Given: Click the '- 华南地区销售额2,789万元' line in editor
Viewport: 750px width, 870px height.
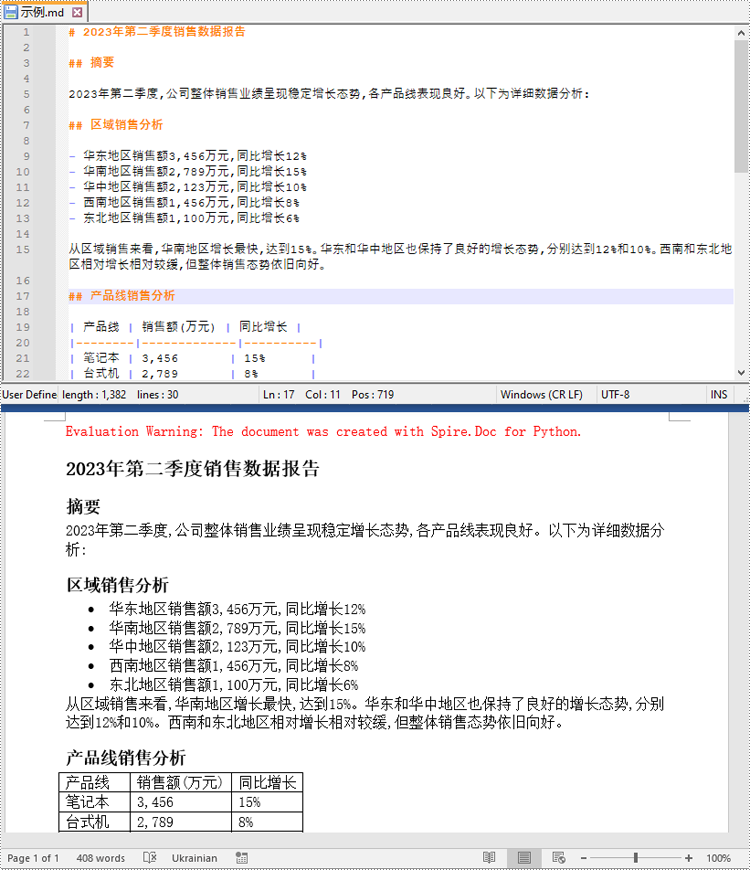Looking at the screenshot, I should point(188,171).
